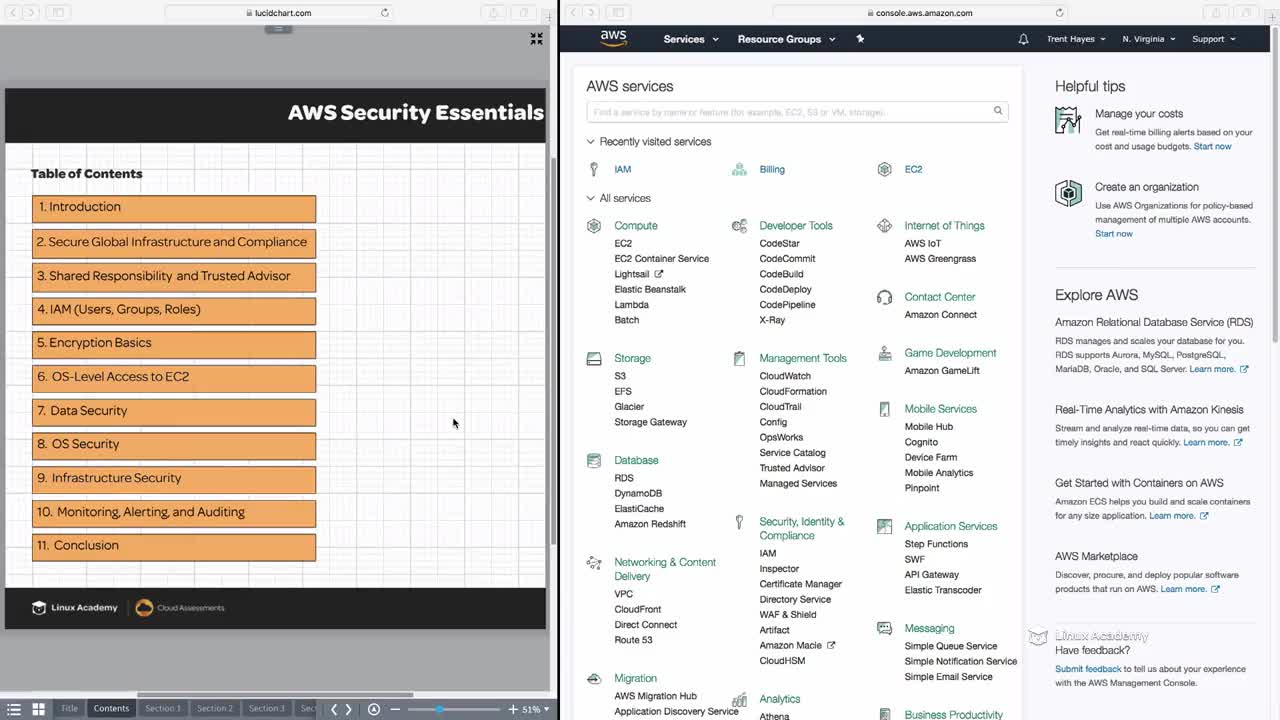Click the Lucidchart horizontal scrollbar
The height and width of the screenshot is (720, 1280).
tap(275, 695)
